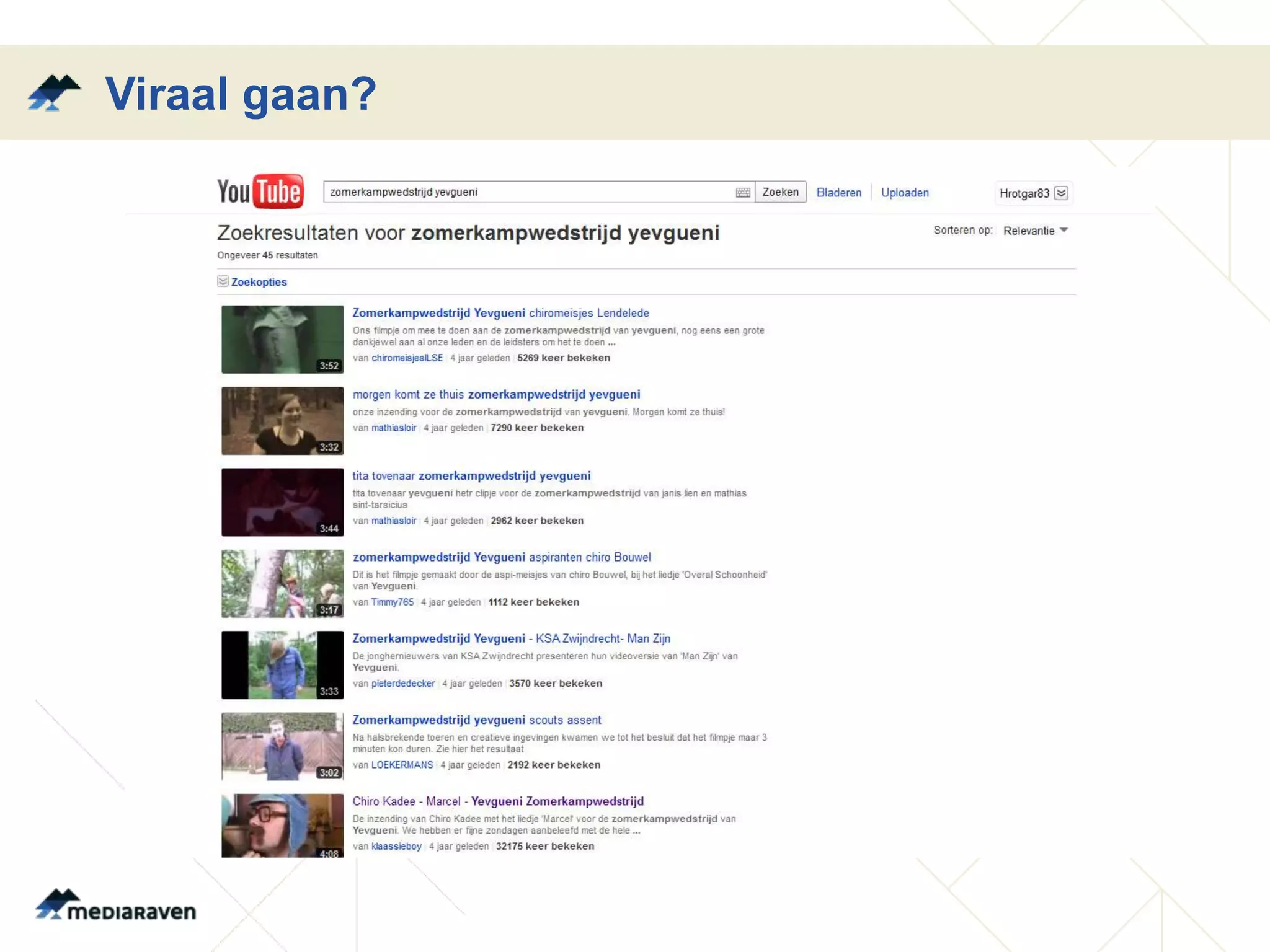Screen dimensions: 1270x952
Task: Click the mediaraven logo at bottom left
Action: 116,904
